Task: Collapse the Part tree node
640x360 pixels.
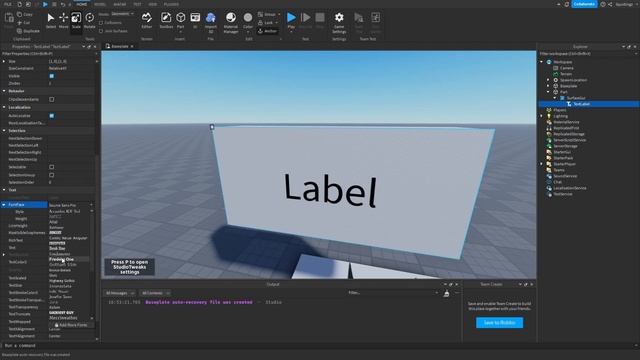Action: pyautogui.click(x=549, y=92)
